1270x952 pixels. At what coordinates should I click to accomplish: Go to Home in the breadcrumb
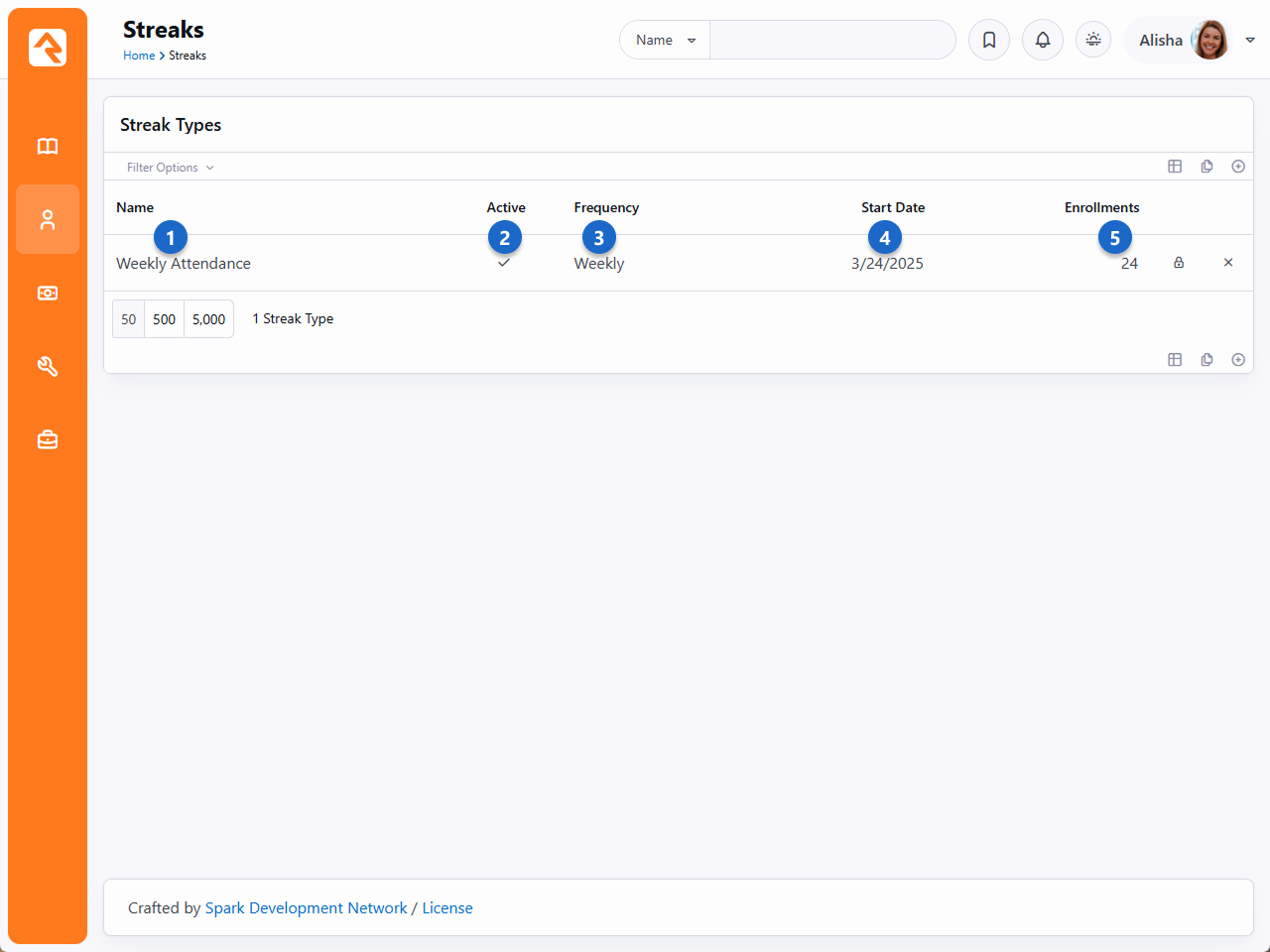tap(139, 56)
